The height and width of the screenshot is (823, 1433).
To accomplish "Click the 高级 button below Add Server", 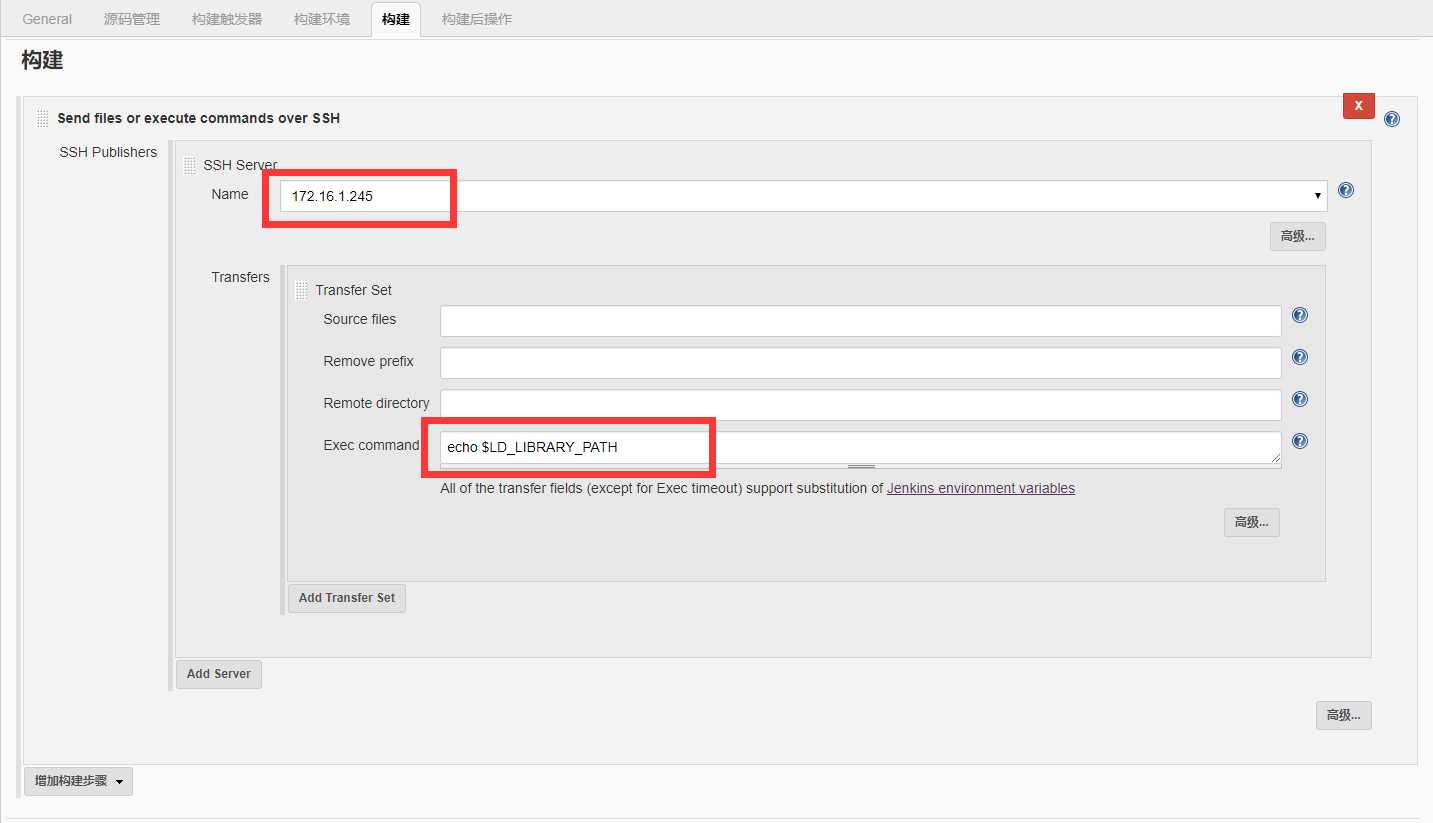I will (1343, 715).
